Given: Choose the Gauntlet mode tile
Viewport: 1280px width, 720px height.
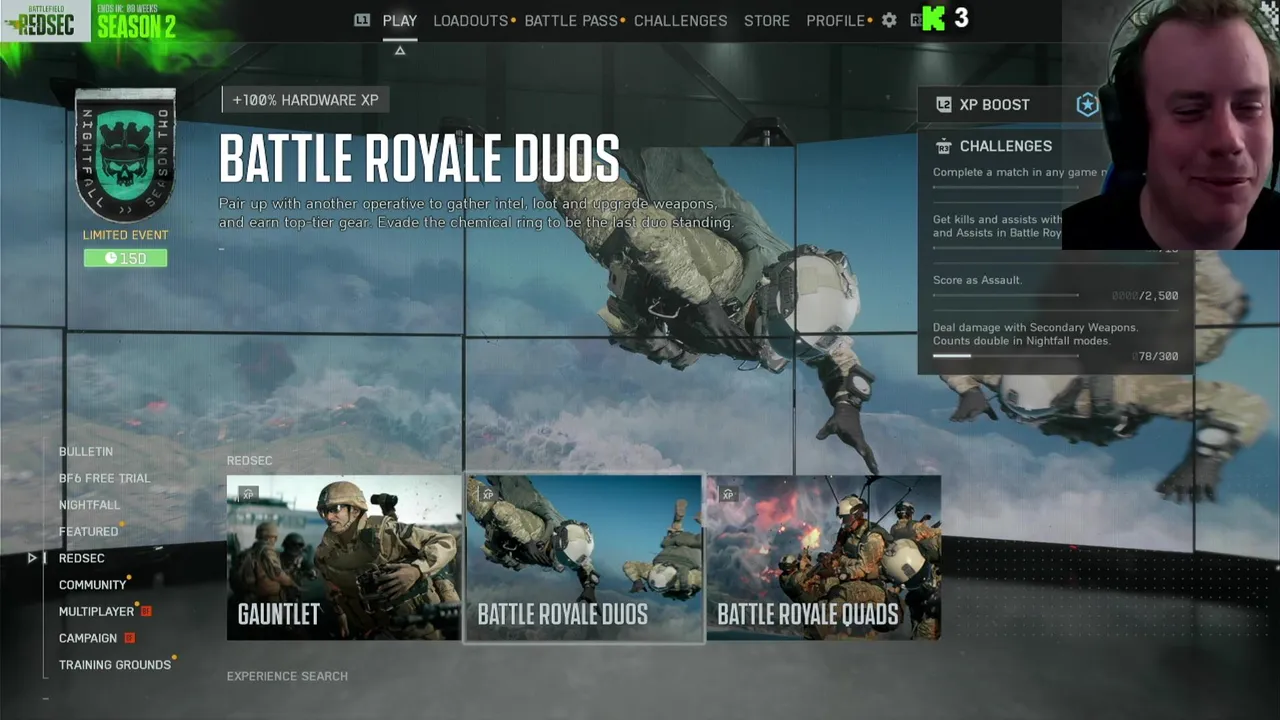Looking at the screenshot, I should click(344, 558).
